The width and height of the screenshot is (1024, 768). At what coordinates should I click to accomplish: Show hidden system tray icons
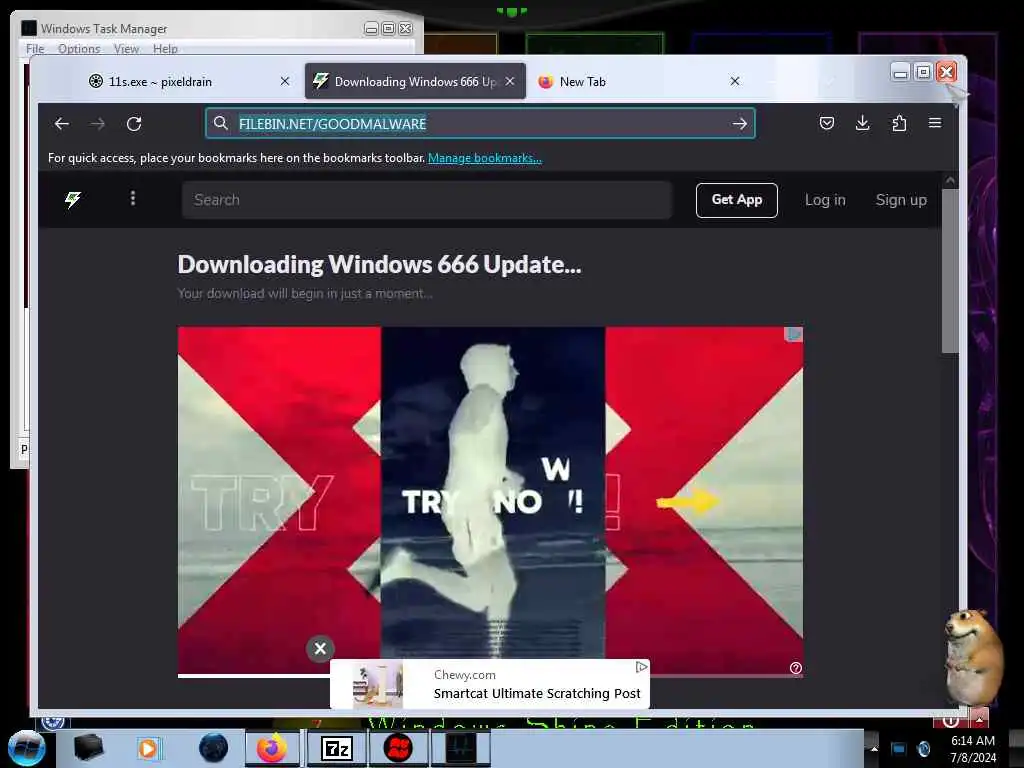coord(874,748)
